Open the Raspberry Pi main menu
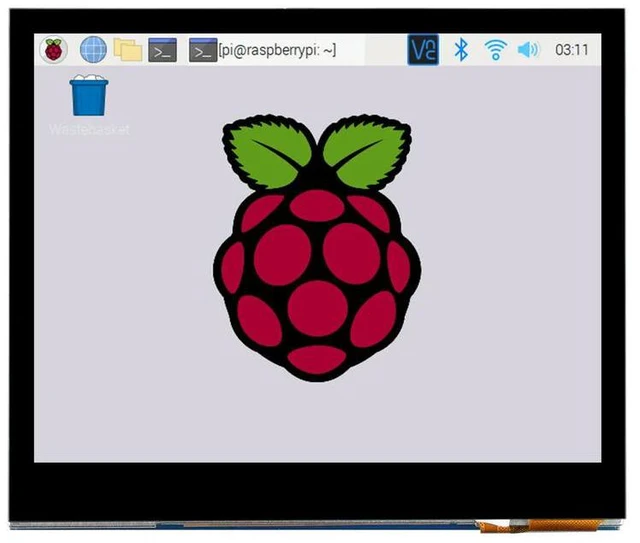The image size is (640, 543). click(x=53, y=50)
